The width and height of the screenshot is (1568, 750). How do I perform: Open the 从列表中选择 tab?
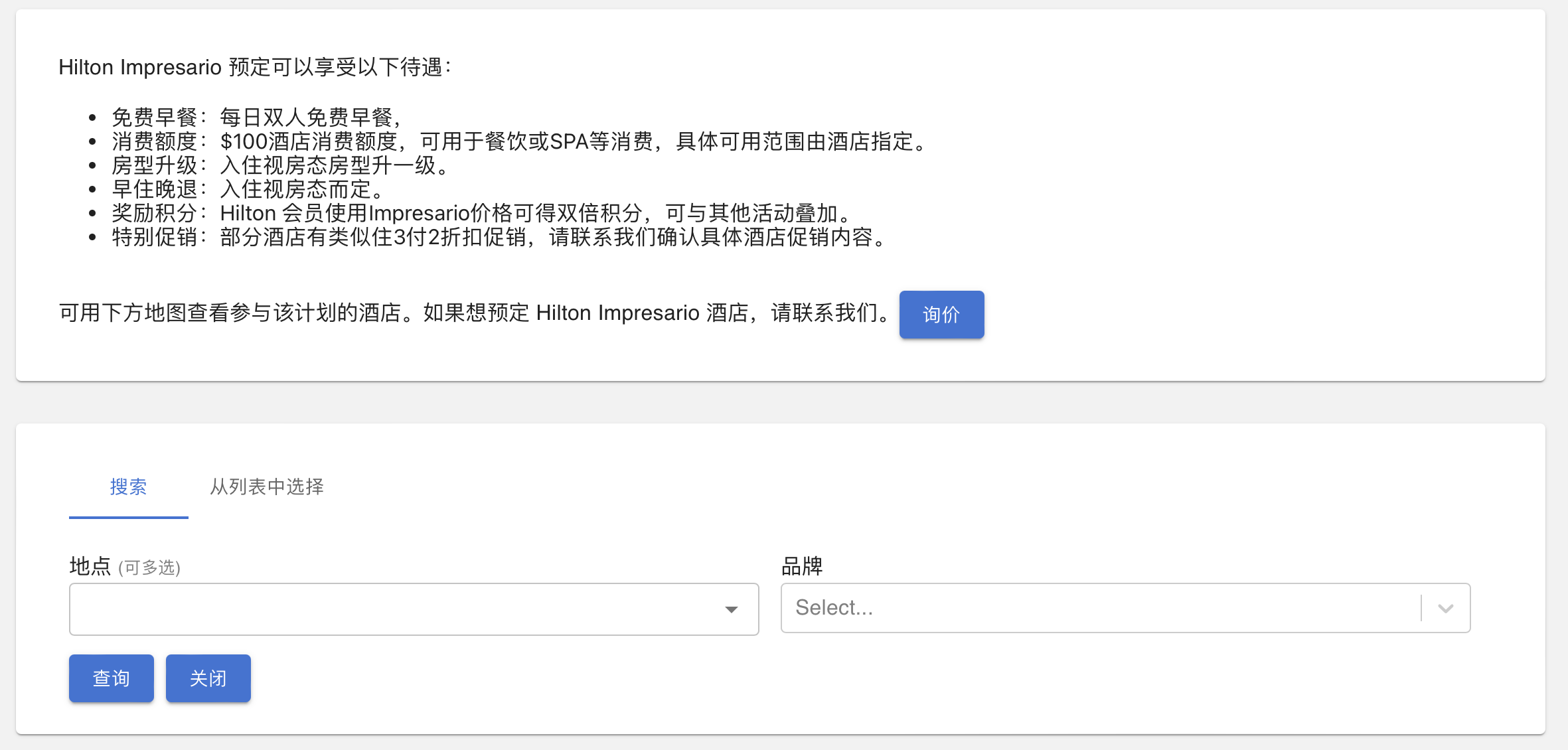(267, 487)
